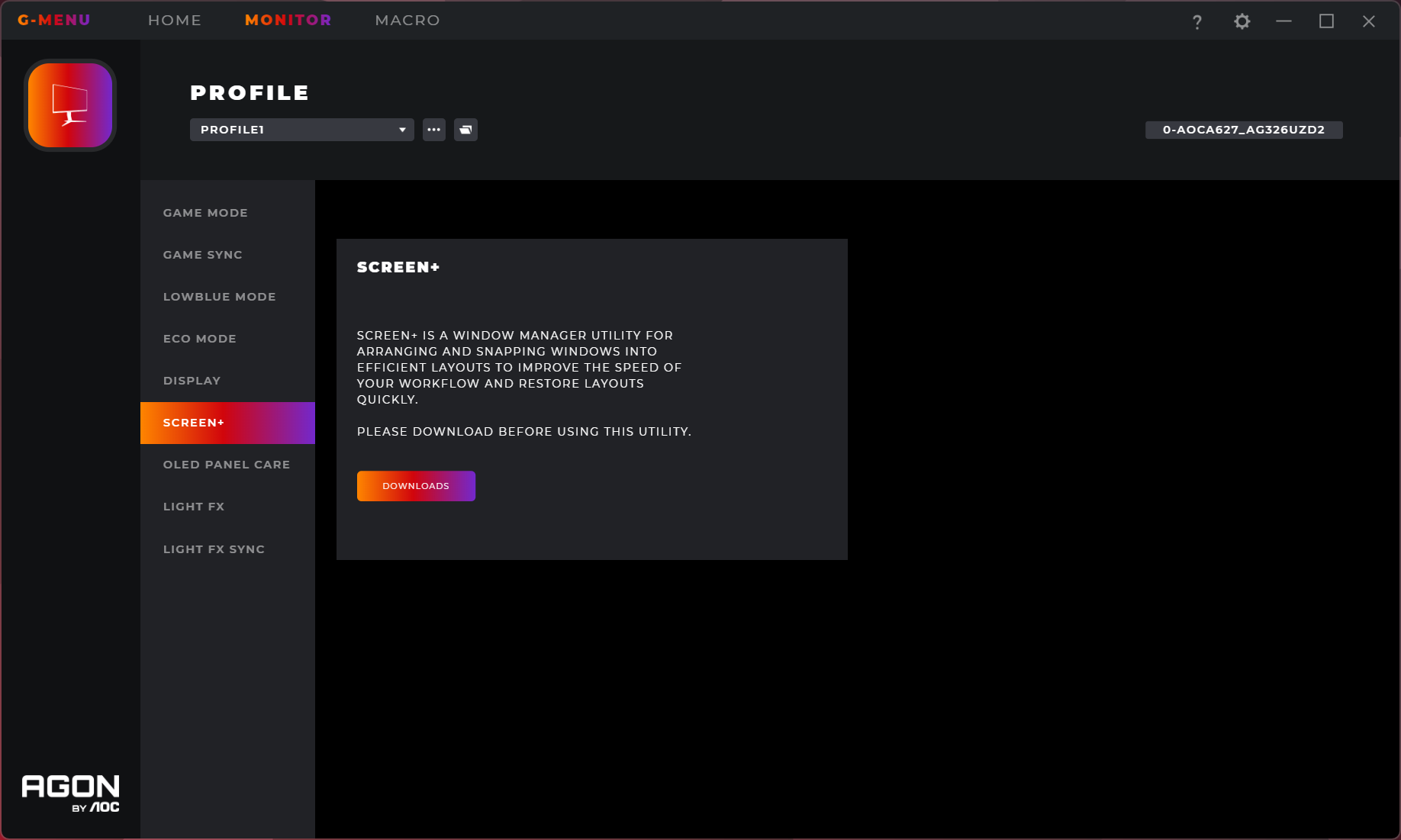Open the help question mark icon
Screen dimensions: 1401x840
click(x=1197, y=21)
